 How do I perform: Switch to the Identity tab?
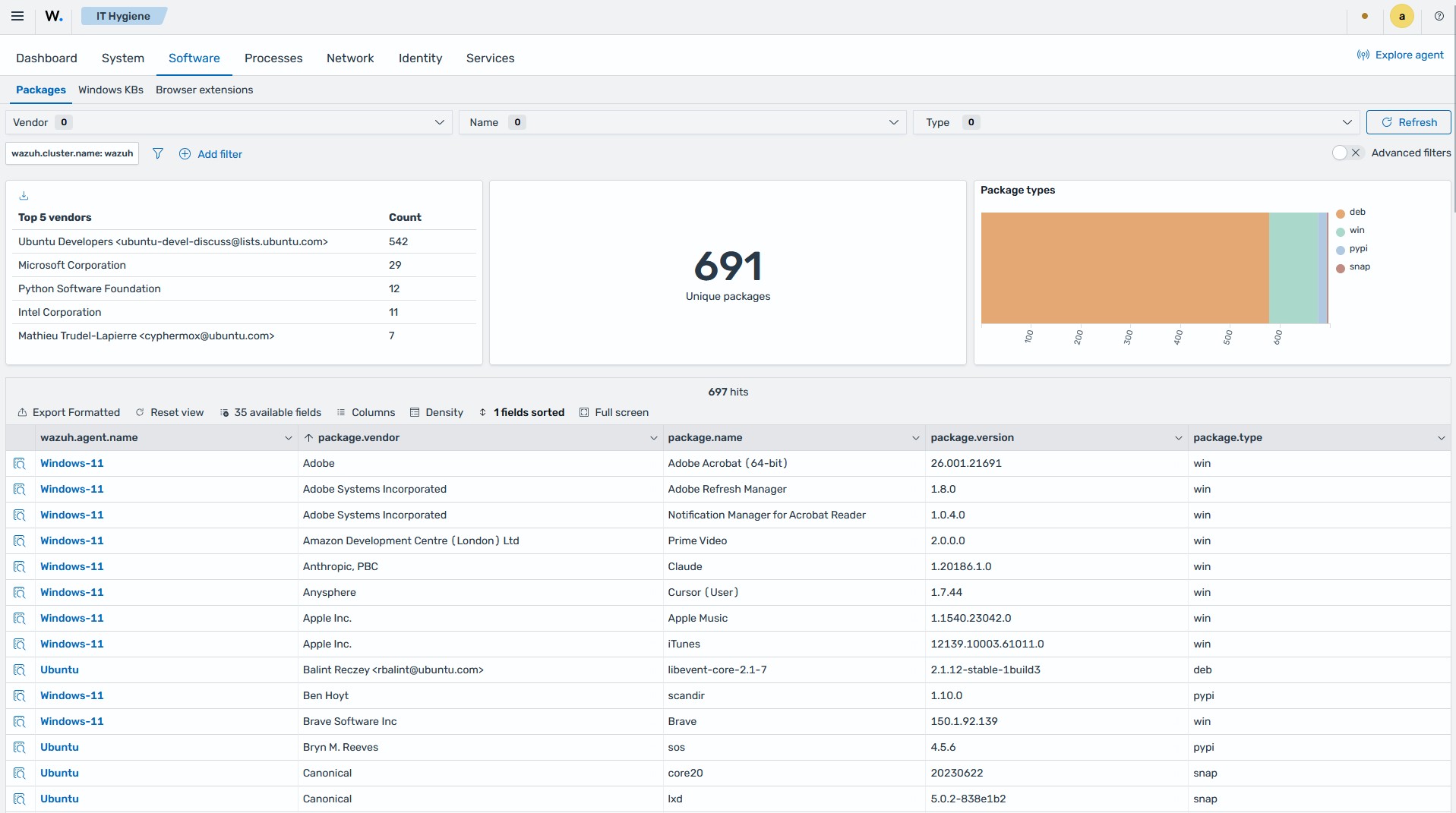click(x=420, y=58)
